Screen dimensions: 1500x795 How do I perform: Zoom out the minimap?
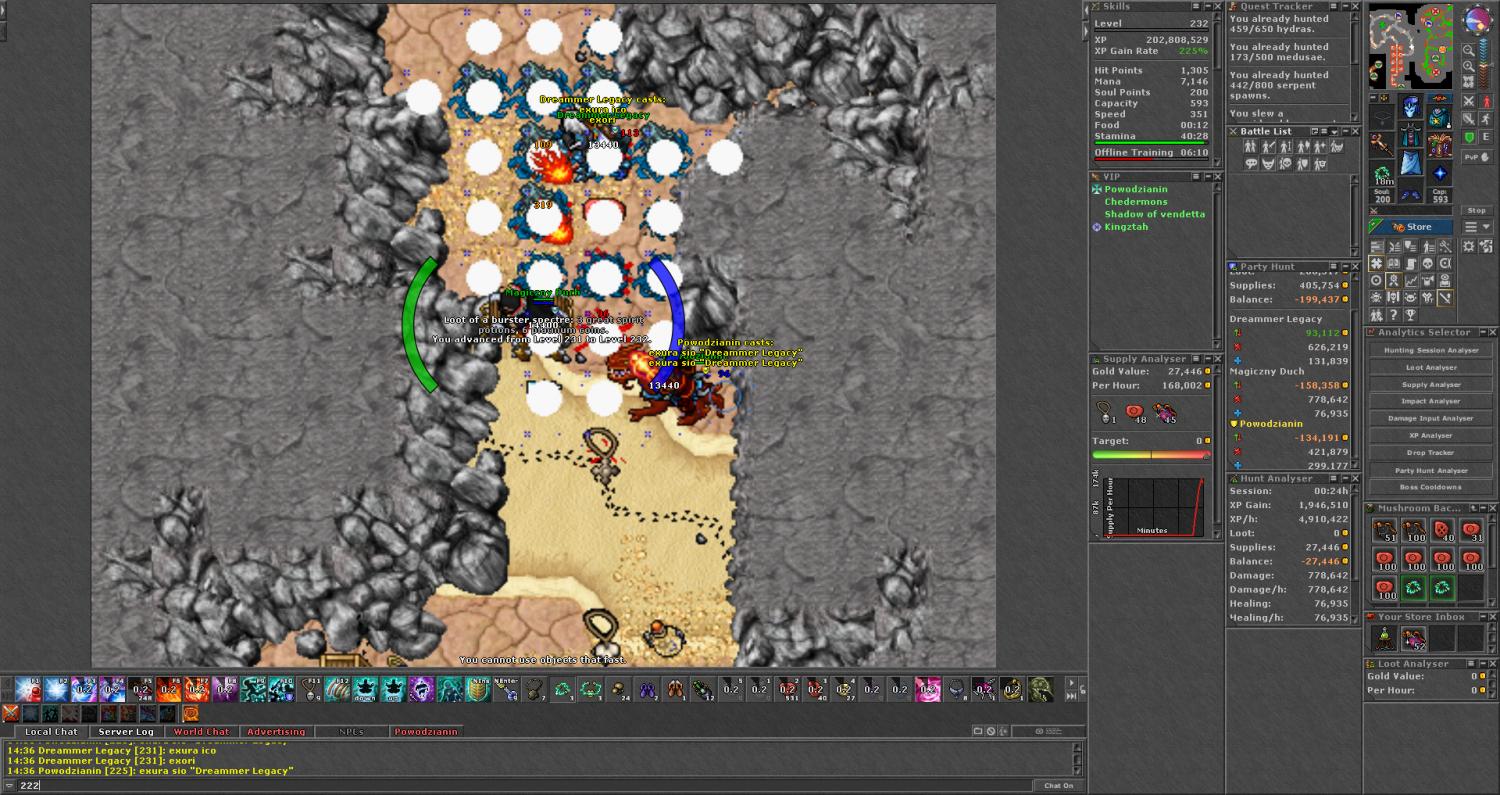[1470, 51]
